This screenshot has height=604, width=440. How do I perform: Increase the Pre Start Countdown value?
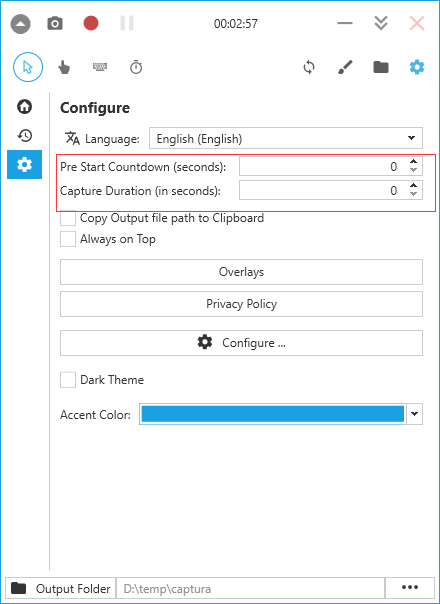413,162
